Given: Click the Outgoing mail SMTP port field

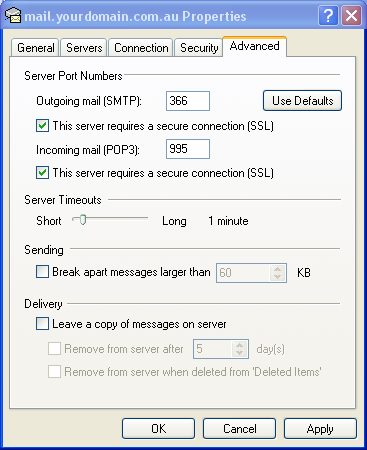Looking at the screenshot, I should tap(188, 101).
